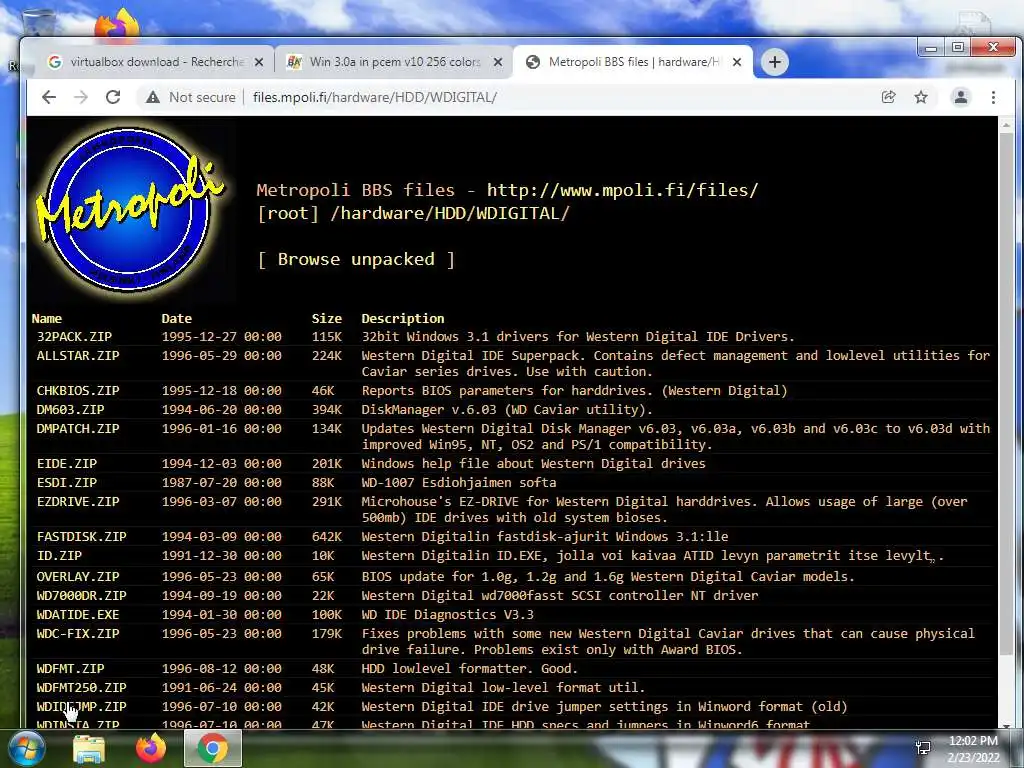Download WD7000DR.ZIP
Screen dimensions: 1024x768
(x=82, y=596)
